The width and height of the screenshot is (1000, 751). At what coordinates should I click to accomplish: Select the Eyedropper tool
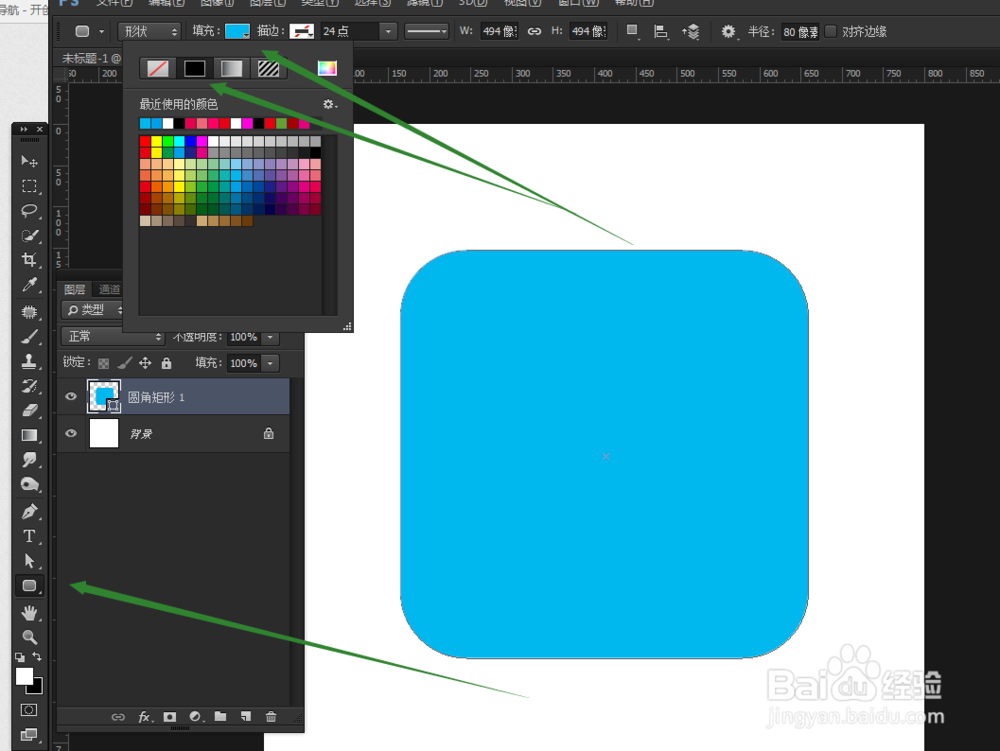click(x=29, y=284)
